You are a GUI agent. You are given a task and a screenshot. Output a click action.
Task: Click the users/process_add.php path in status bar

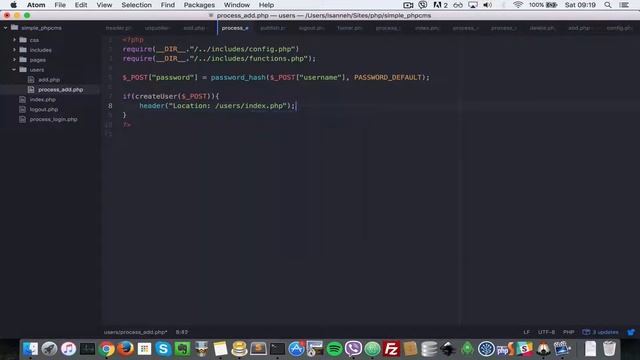[x=135, y=332]
